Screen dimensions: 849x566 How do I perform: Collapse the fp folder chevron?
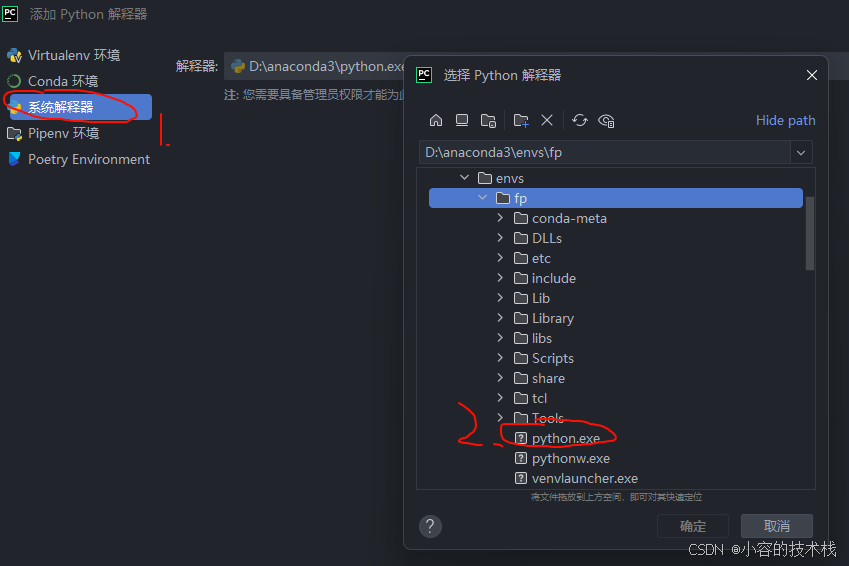click(482, 198)
